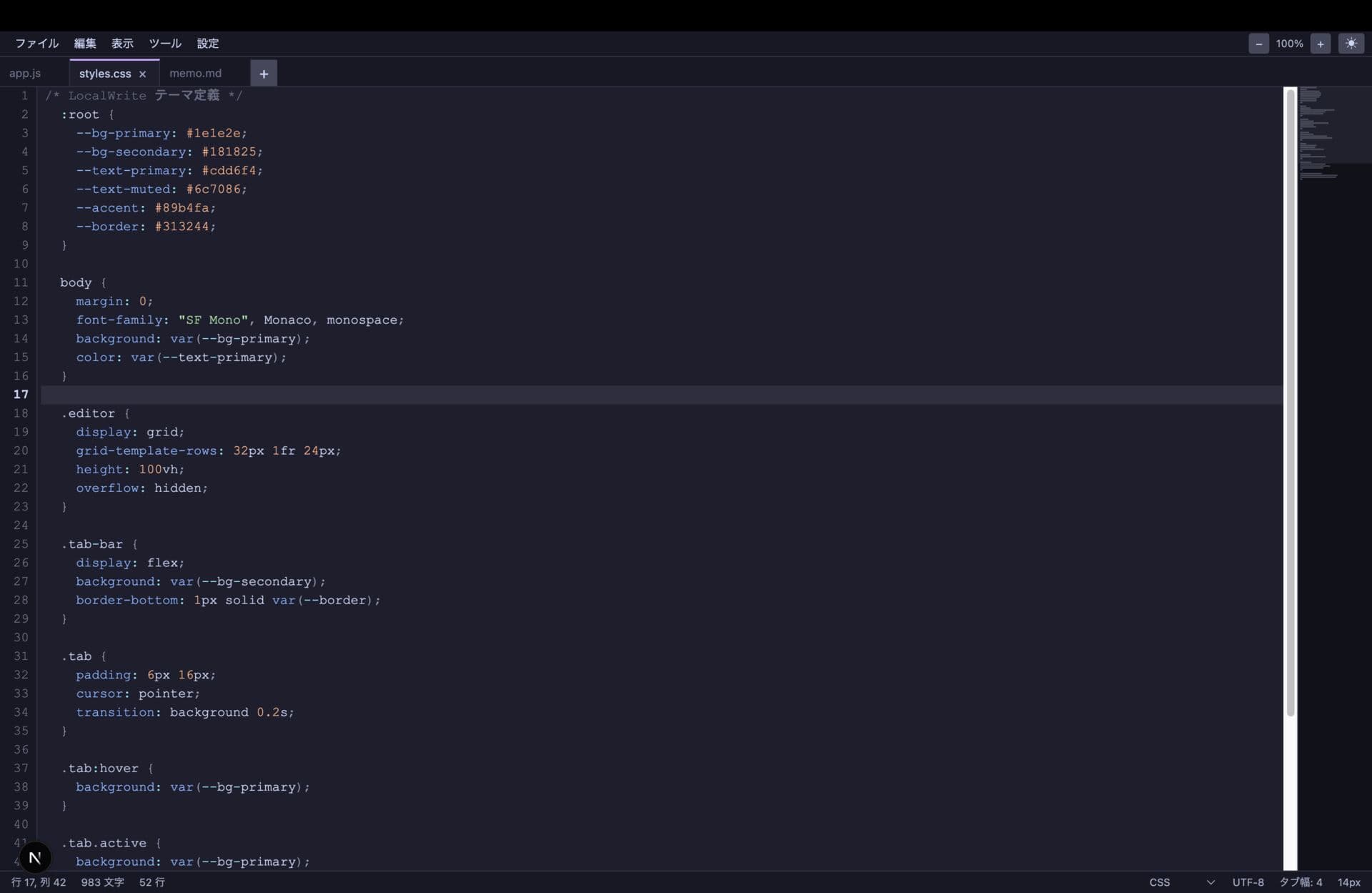Image resolution: width=1372 pixels, height=893 pixels.
Task: Open the 設定 menu
Action: (208, 44)
